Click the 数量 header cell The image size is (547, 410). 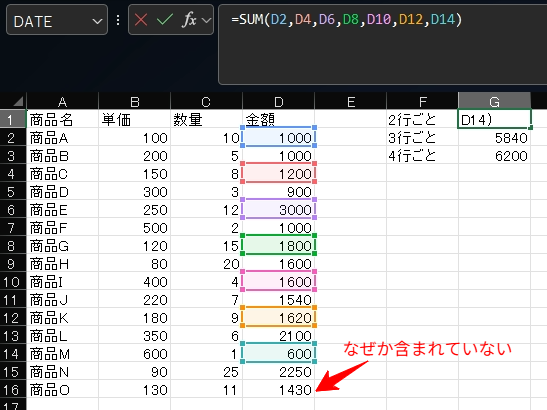pyautogui.click(x=206, y=119)
